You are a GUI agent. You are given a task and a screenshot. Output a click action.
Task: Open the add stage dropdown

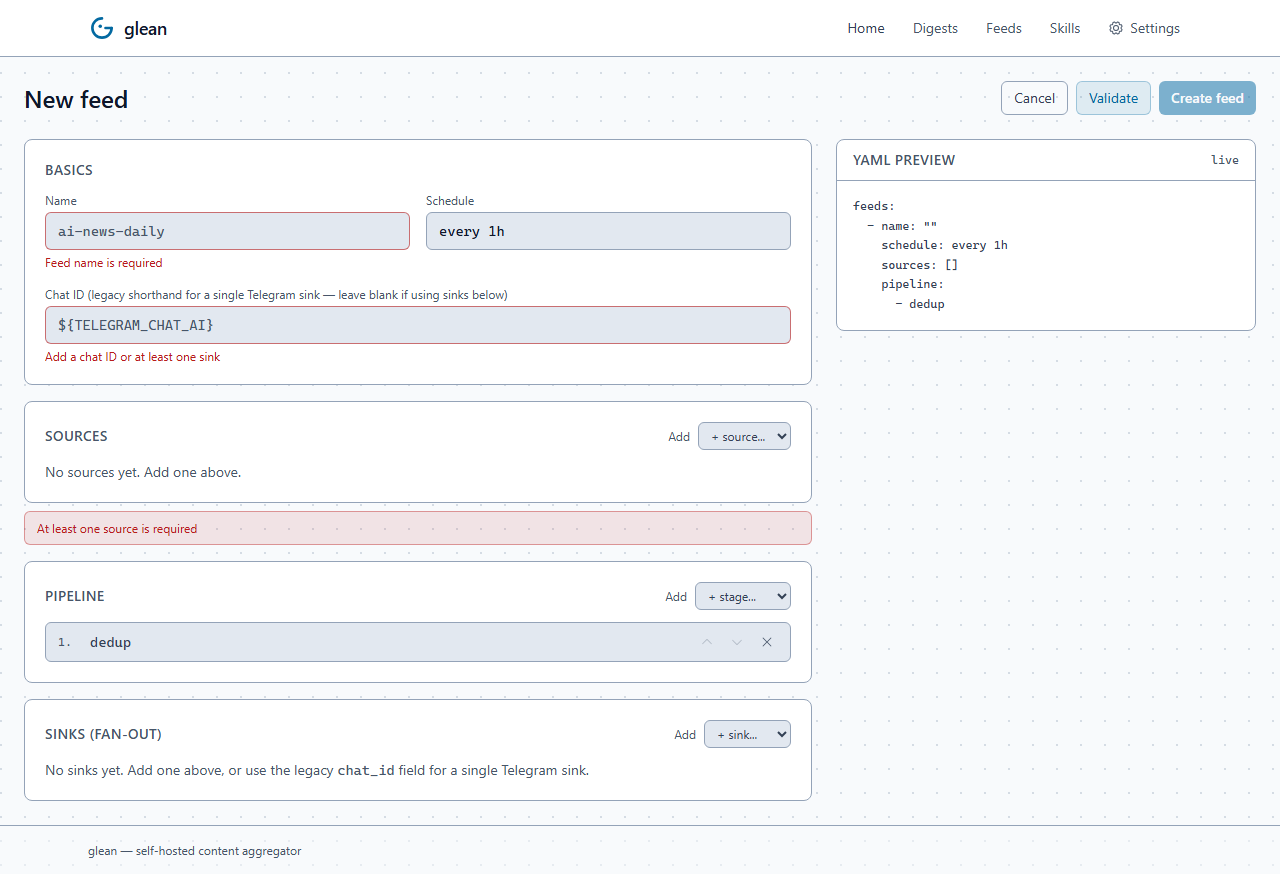(743, 596)
